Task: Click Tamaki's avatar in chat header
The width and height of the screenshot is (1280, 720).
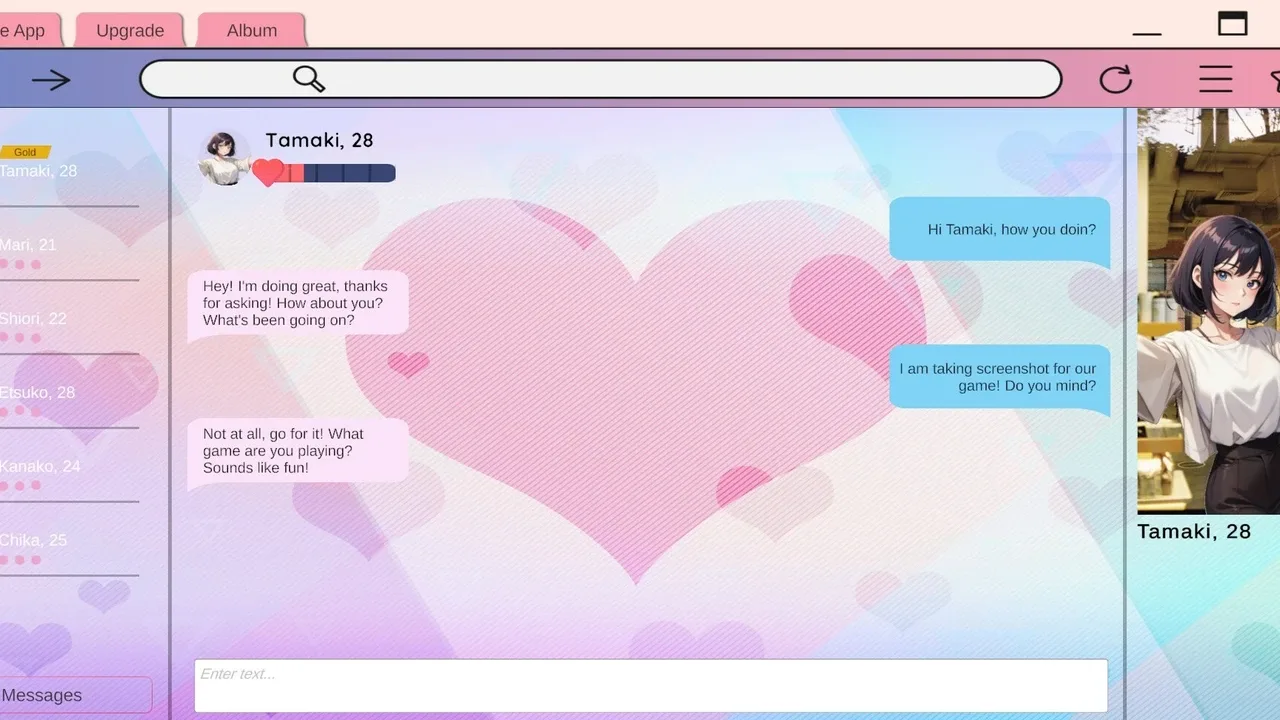Action: (x=223, y=158)
